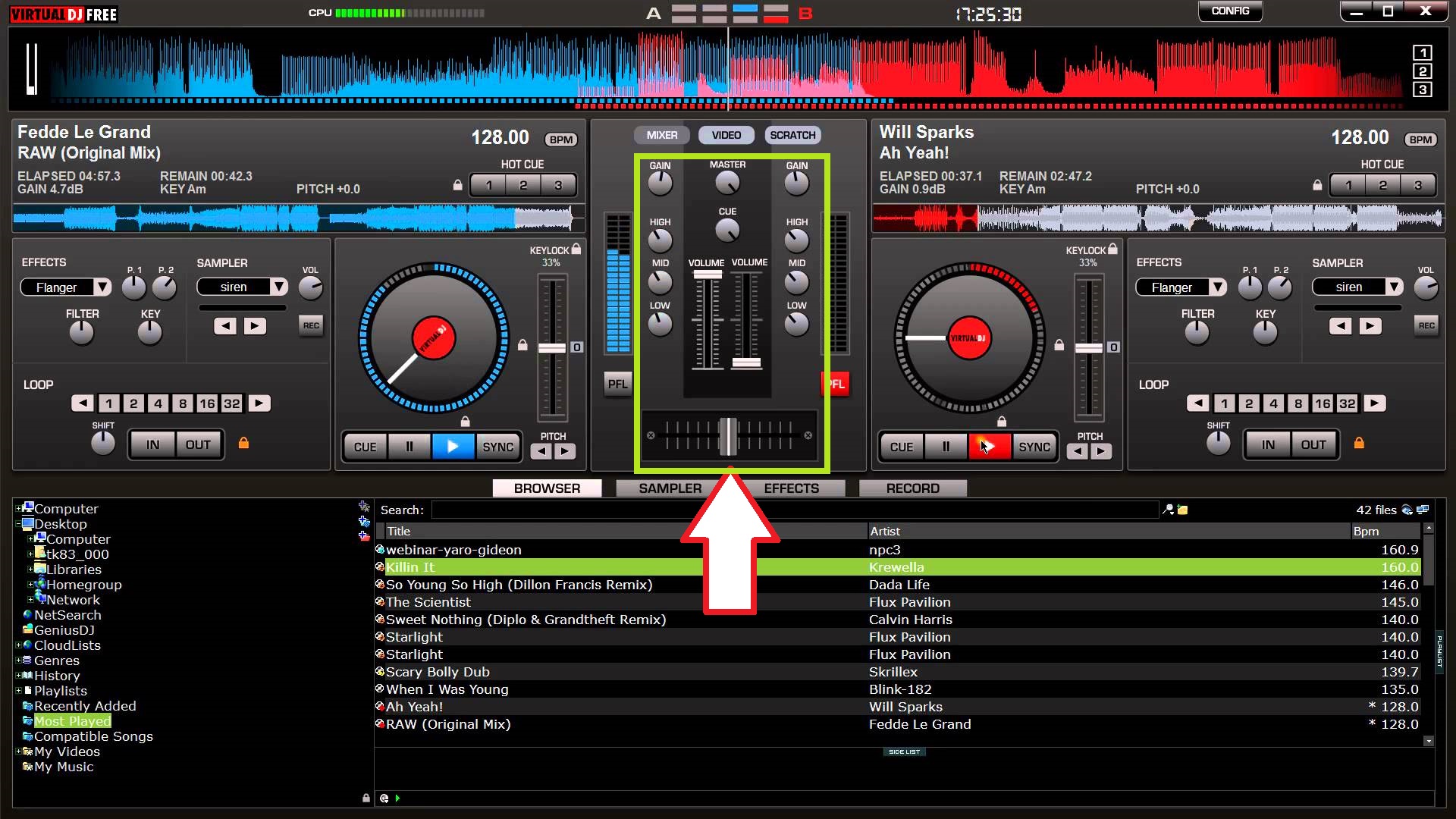The image size is (1456, 819).
Task: Nudge left deck pitch down arrow
Action: point(541,451)
